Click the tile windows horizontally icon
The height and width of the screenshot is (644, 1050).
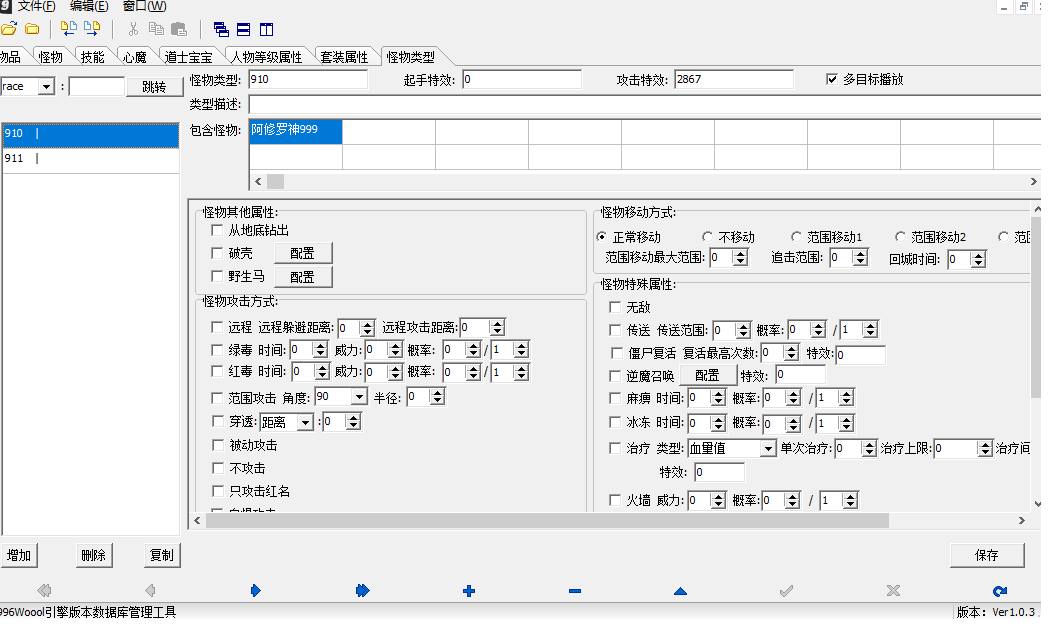tap(244, 29)
